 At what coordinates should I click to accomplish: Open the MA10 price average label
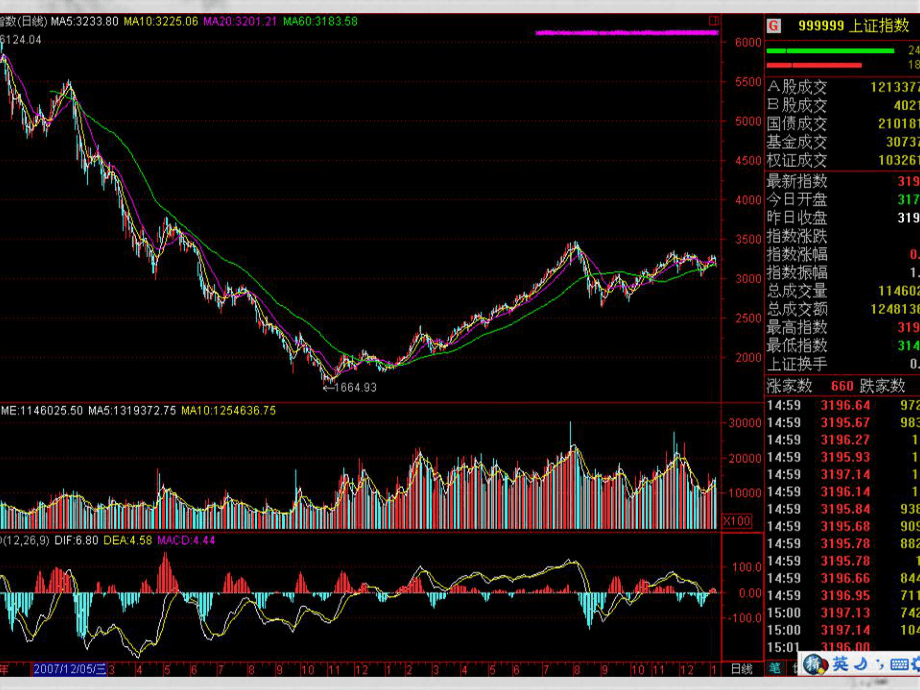click(160, 21)
